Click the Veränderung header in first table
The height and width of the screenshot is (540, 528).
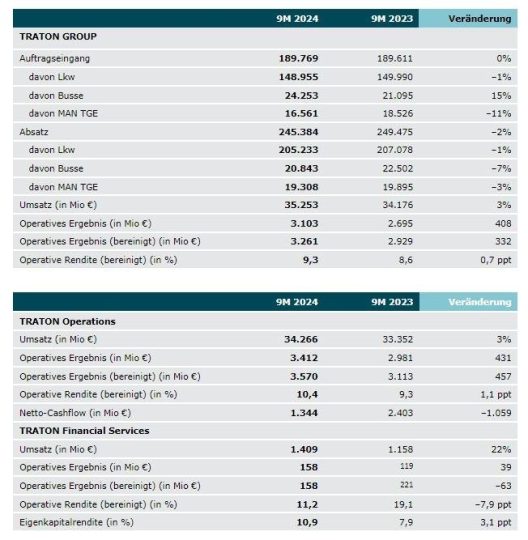point(479,19)
